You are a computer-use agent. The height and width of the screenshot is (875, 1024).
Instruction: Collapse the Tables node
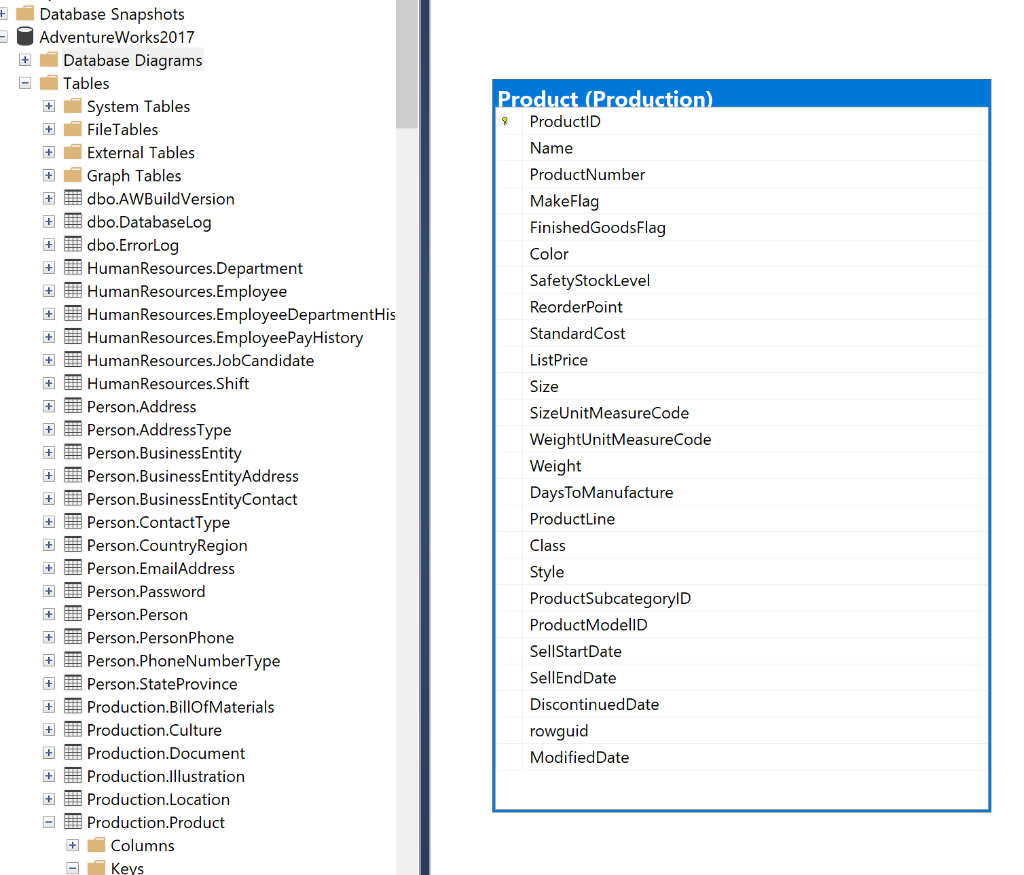25,83
